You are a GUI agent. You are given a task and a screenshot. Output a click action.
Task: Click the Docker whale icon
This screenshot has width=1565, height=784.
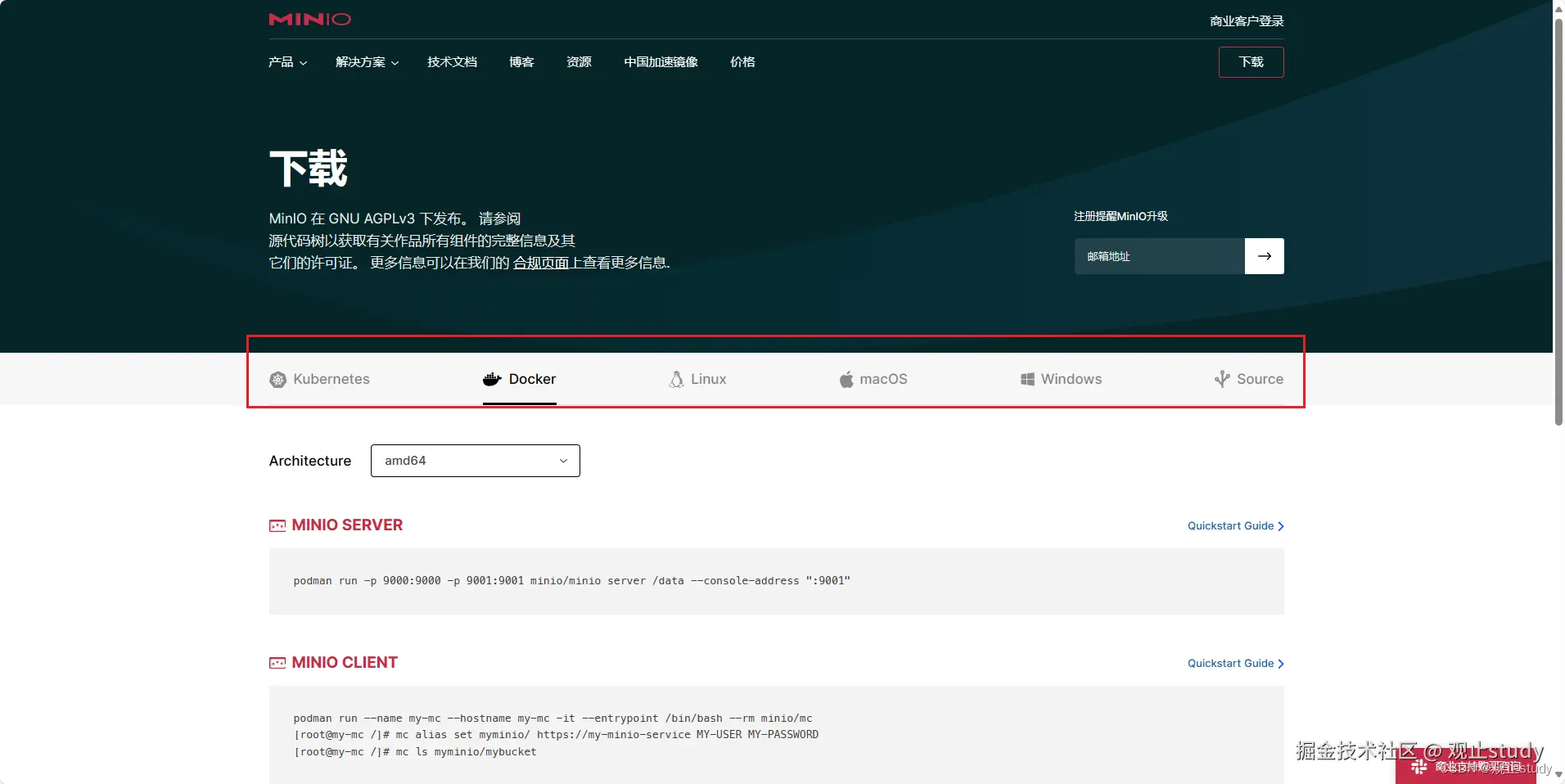[492, 379]
